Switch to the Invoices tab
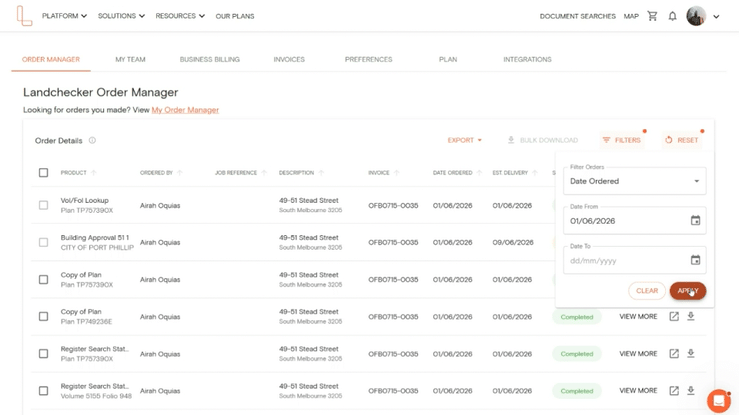739x415 pixels. (289, 59)
